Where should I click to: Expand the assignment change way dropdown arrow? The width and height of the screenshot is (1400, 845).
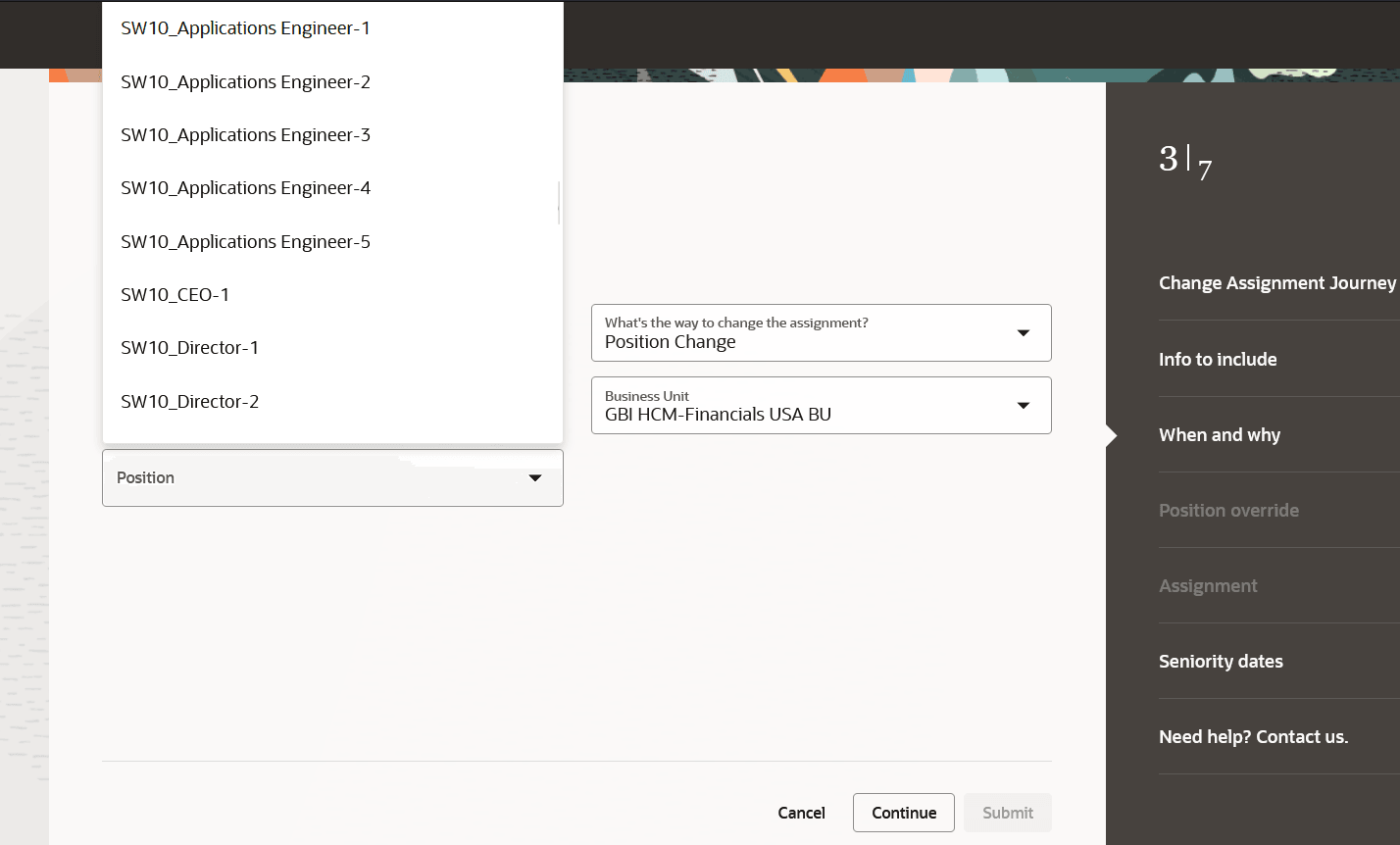[1024, 332]
